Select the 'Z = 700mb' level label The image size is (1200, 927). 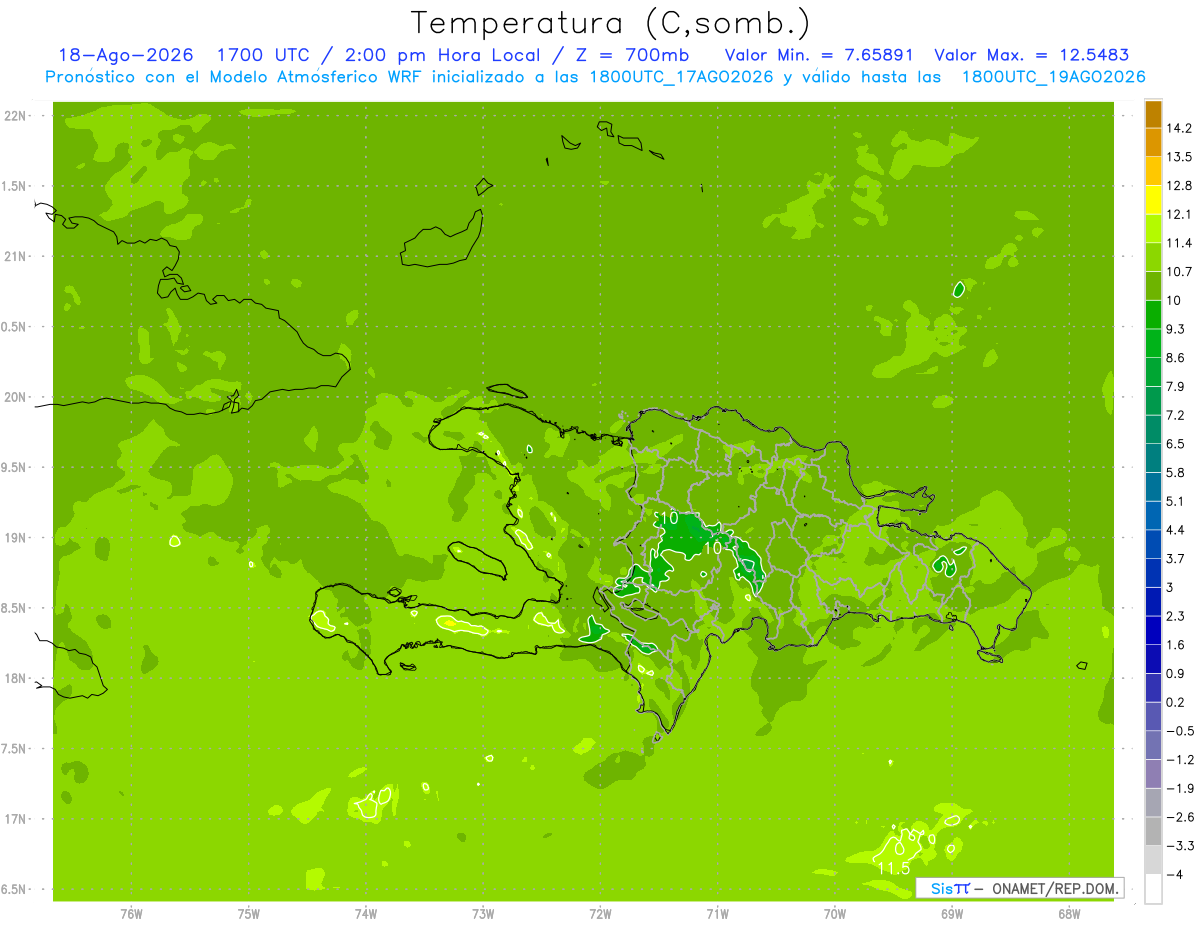(x=632, y=55)
